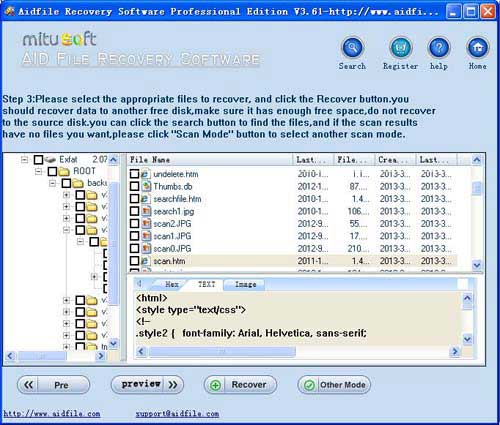
Task: Click the preview button
Action: (147, 384)
